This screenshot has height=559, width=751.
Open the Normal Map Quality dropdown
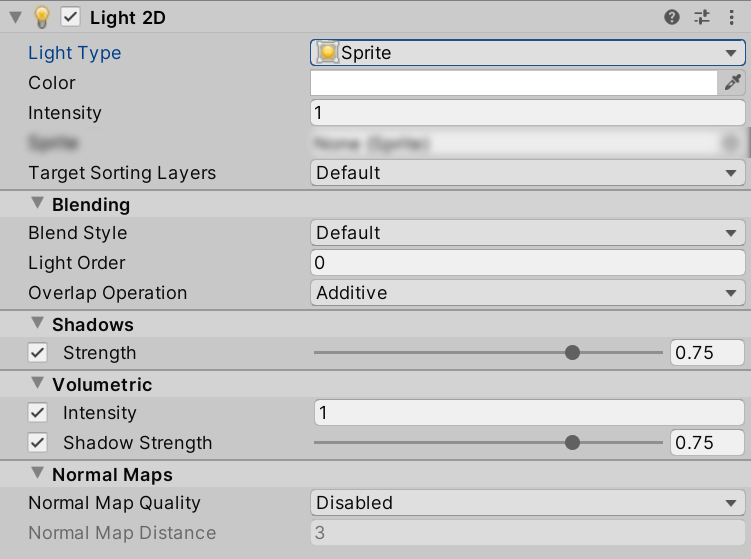coord(527,503)
